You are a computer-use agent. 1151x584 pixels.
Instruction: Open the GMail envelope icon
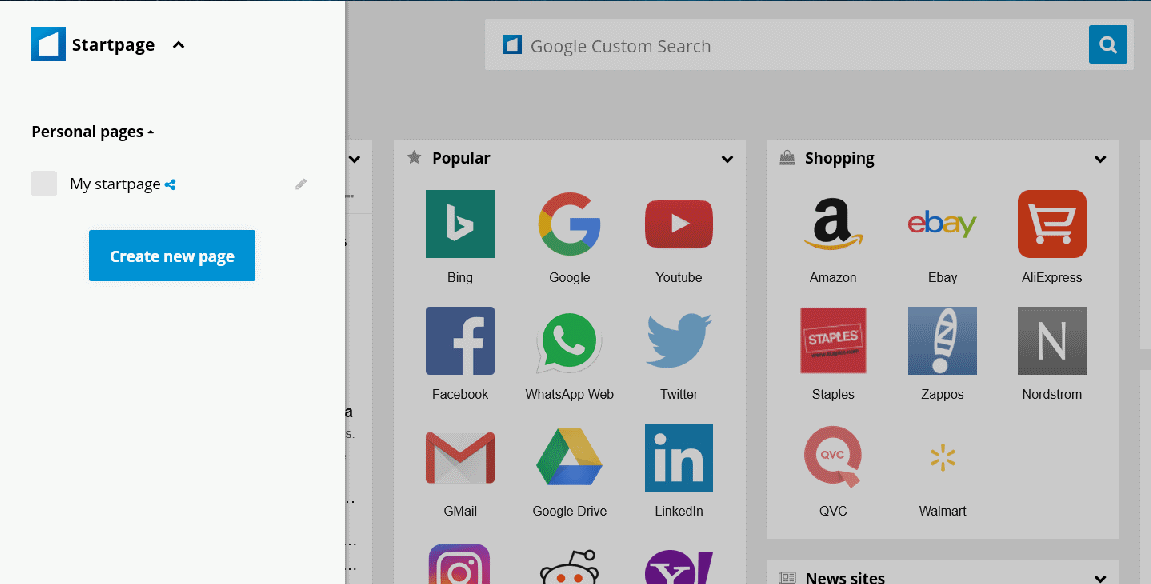point(460,458)
